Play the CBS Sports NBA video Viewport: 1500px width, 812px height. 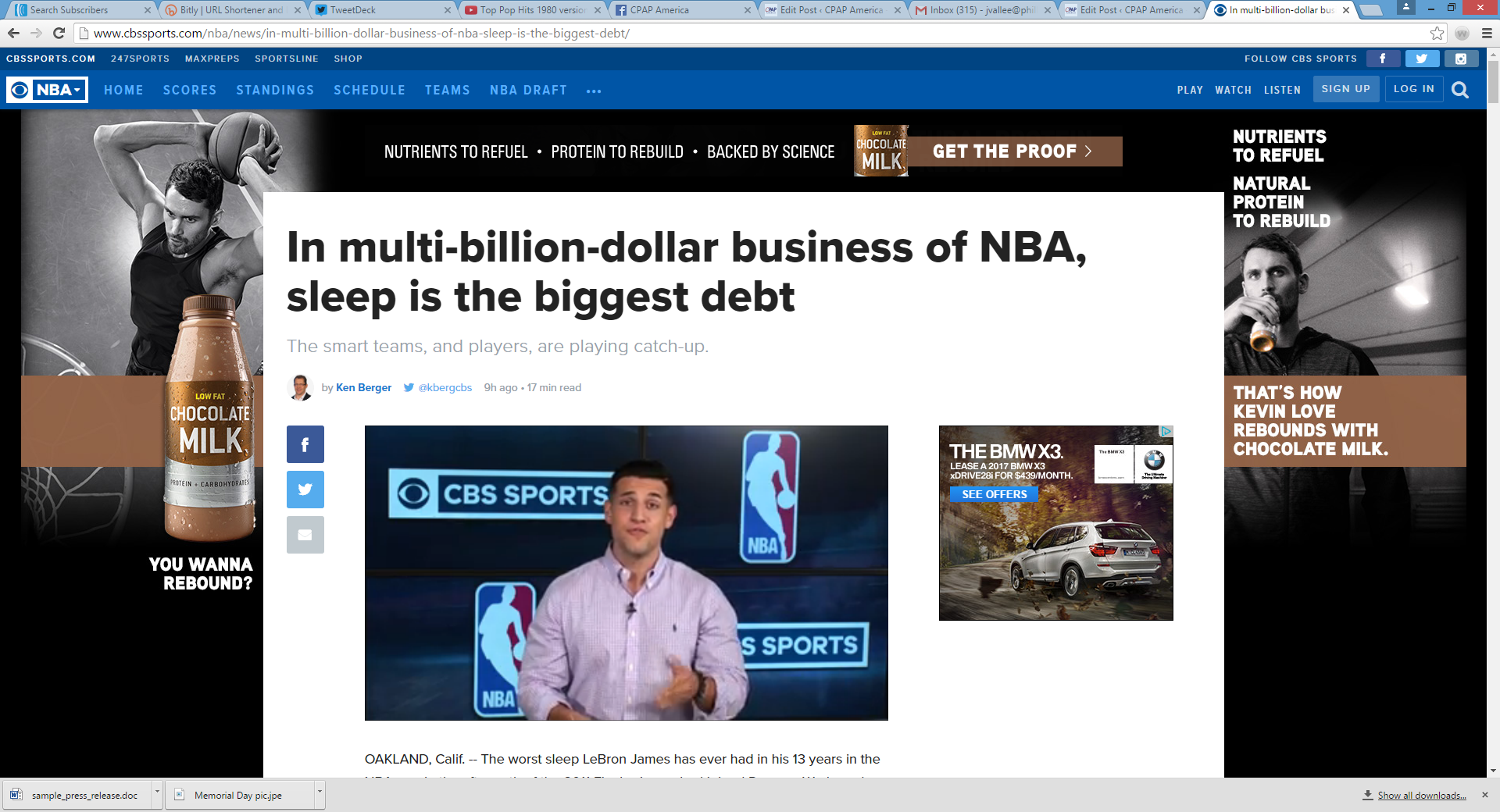click(x=626, y=572)
